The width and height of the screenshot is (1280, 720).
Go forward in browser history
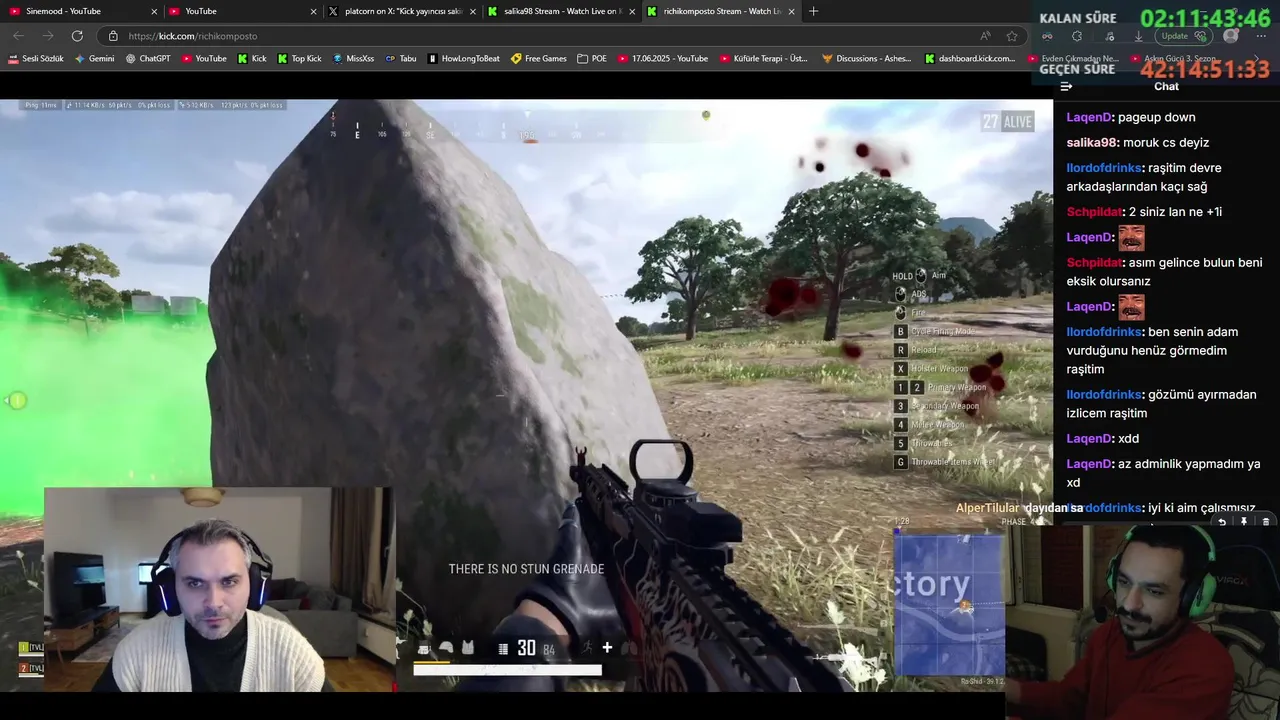point(48,36)
